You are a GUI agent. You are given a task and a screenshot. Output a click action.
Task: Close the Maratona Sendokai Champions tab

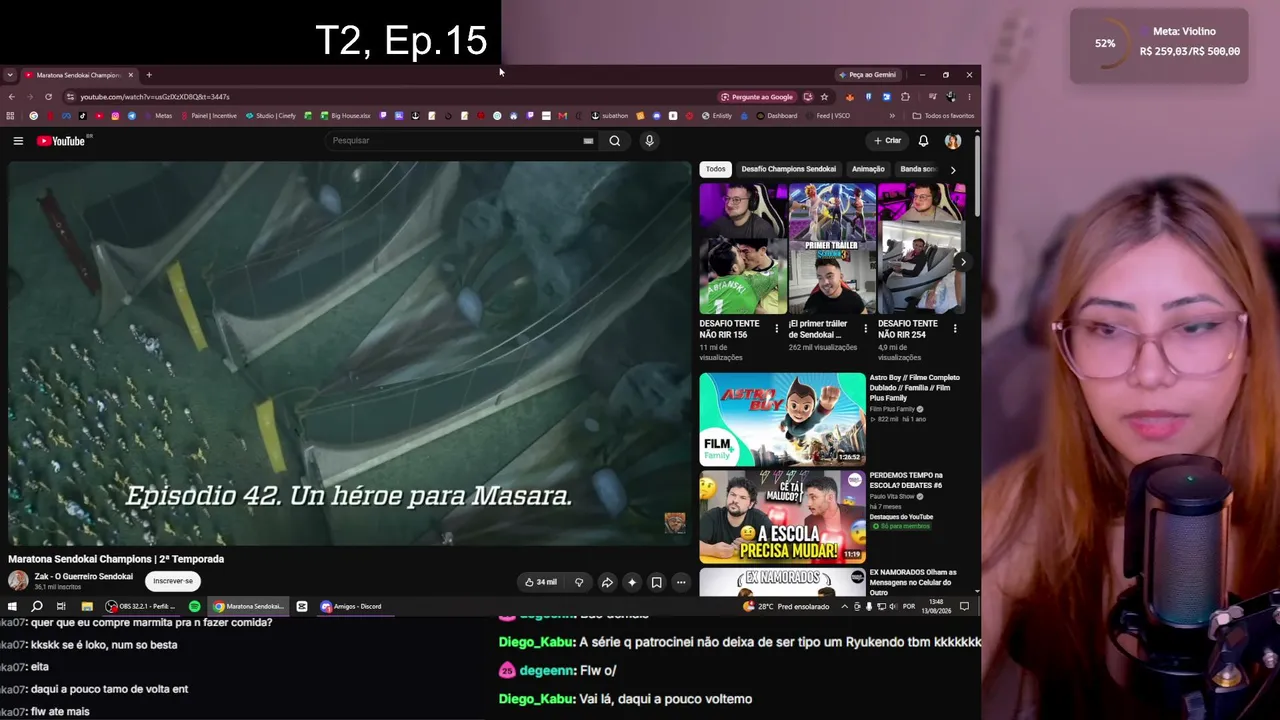130,75
